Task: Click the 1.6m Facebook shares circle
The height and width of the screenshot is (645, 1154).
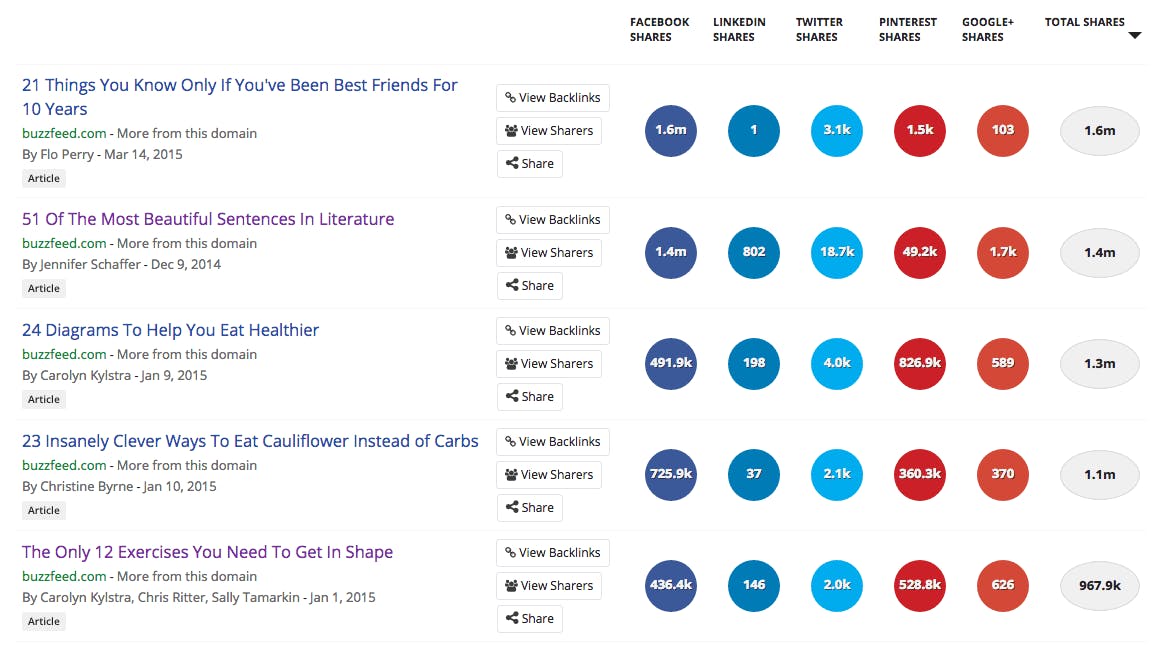Action: click(x=670, y=130)
